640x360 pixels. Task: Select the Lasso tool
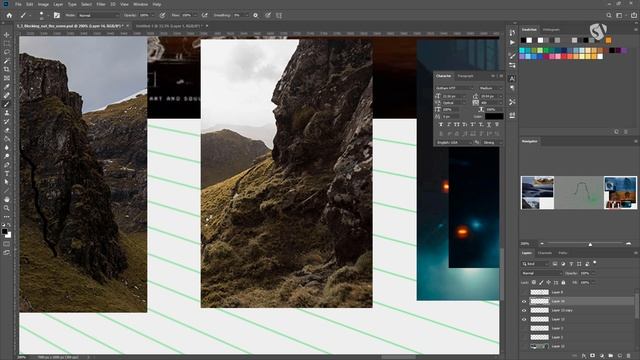7,52
